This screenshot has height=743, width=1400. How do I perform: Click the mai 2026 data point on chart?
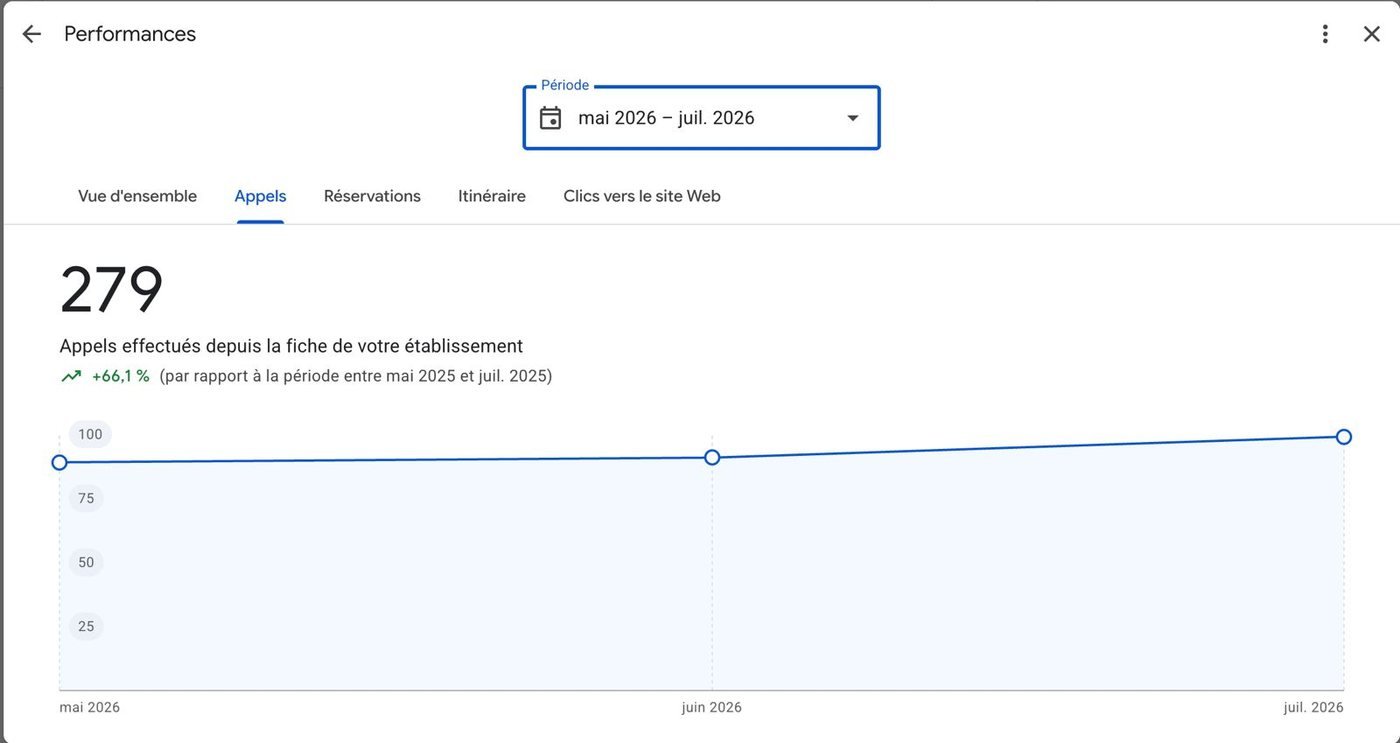pos(59,462)
